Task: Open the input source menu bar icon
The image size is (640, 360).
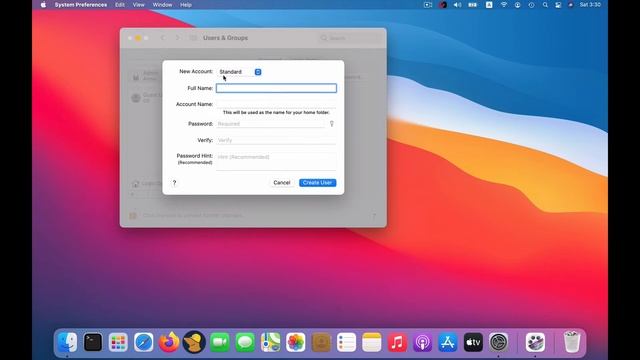Action: (489, 5)
